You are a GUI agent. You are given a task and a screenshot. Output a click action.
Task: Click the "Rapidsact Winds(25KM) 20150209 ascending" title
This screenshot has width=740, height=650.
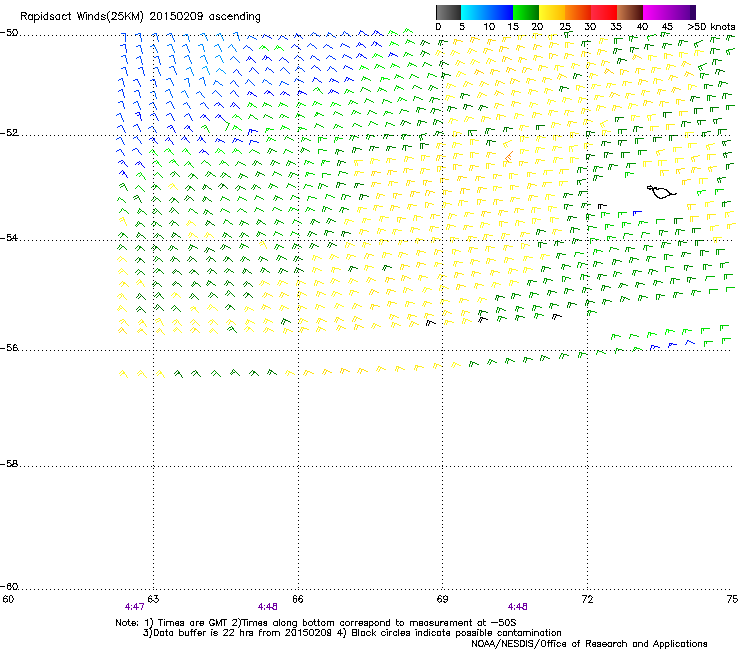click(x=140, y=17)
